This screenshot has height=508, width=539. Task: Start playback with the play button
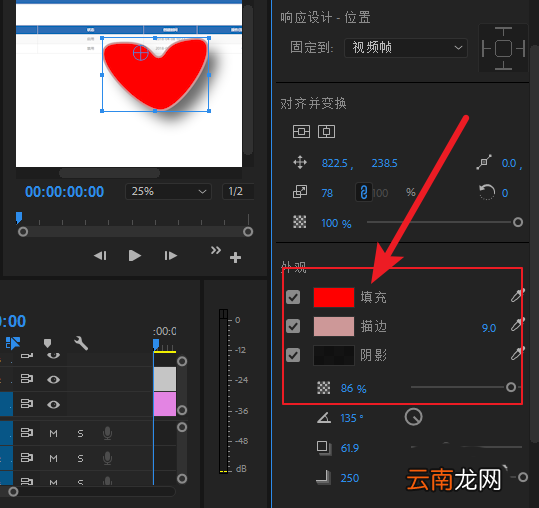tap(134, 256)
